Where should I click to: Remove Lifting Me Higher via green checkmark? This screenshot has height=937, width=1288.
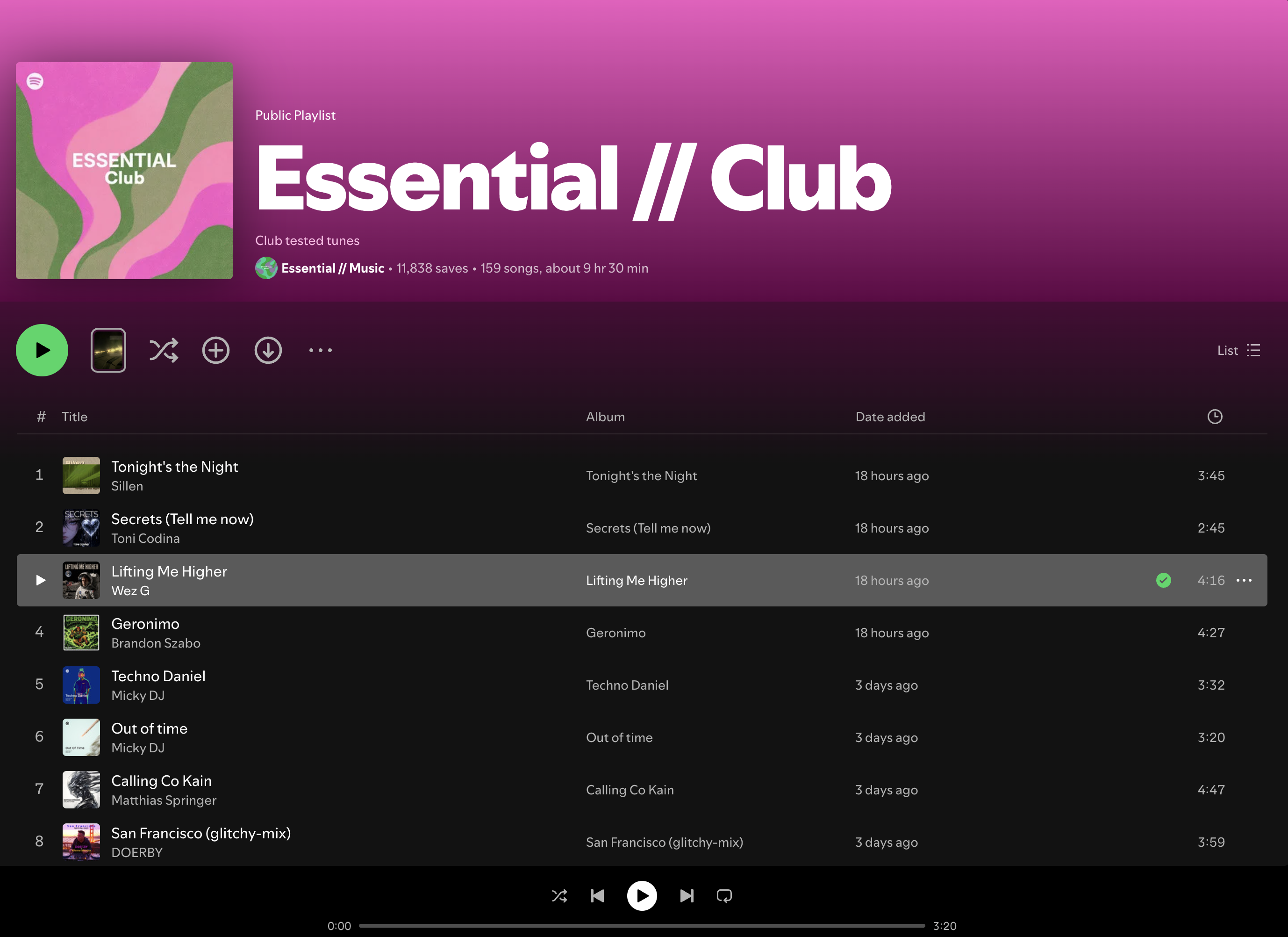[x=1163, y=580]
